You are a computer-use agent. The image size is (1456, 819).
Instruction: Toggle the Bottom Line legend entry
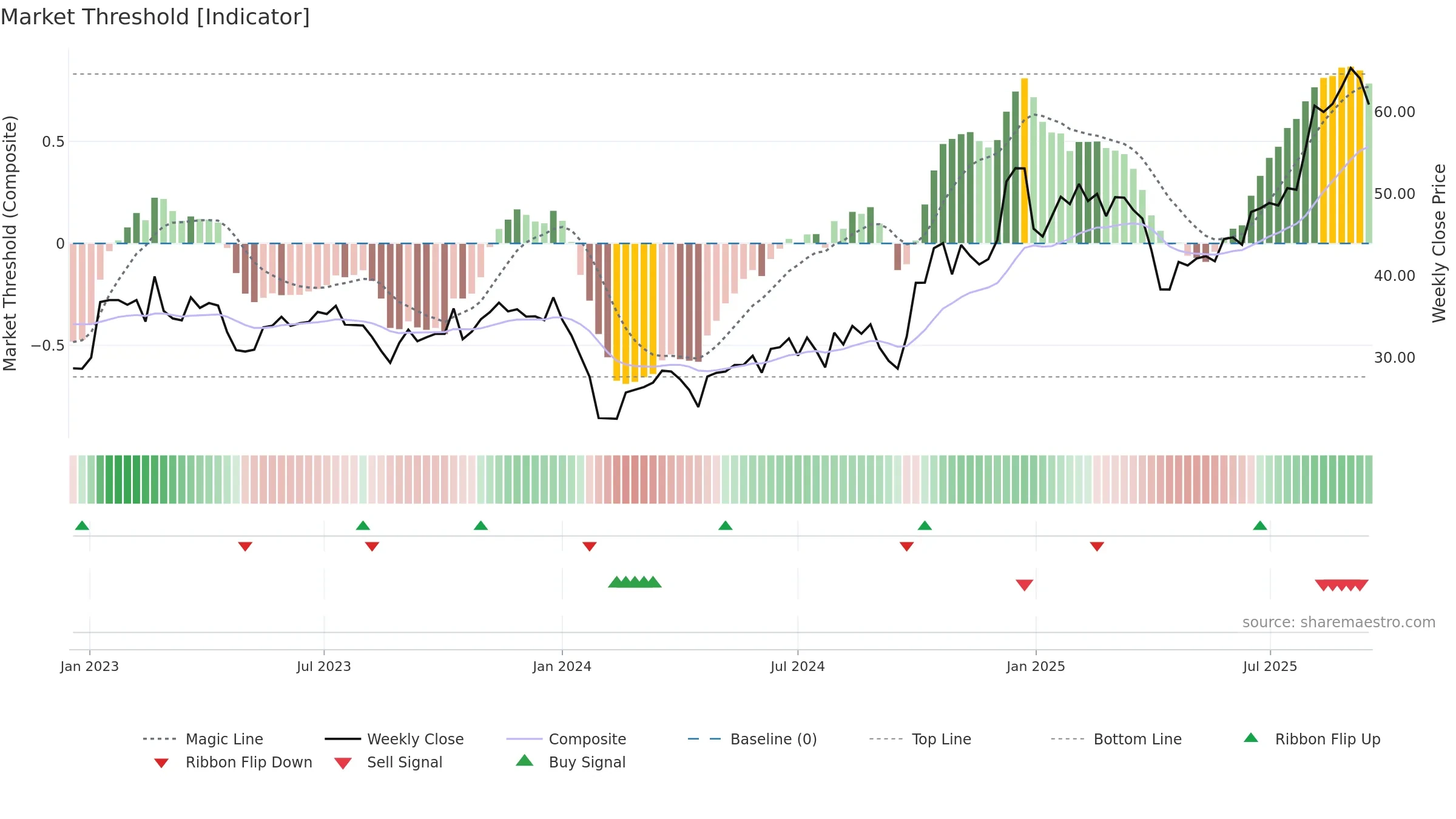tap(1116, 739)
